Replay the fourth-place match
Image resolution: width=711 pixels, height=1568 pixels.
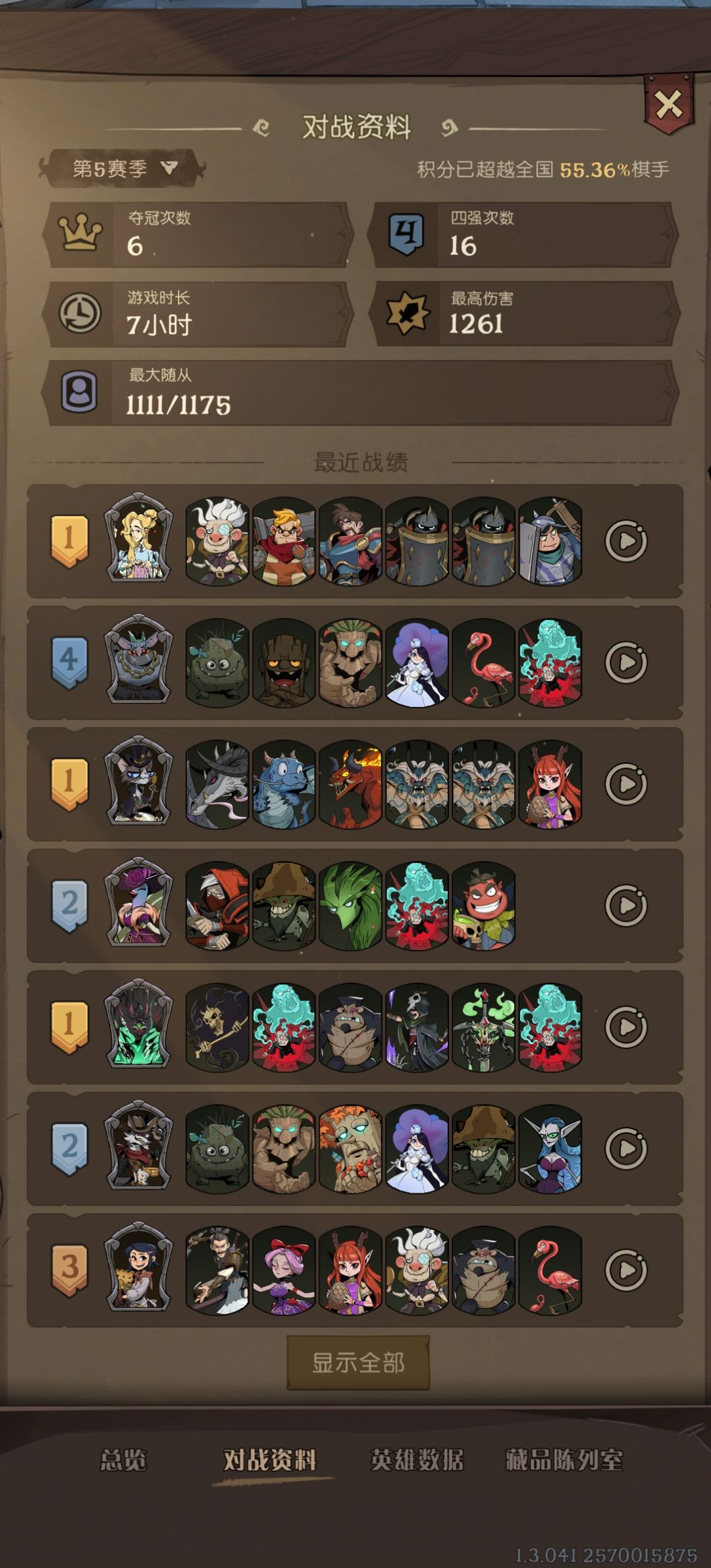tap(626, 662)
